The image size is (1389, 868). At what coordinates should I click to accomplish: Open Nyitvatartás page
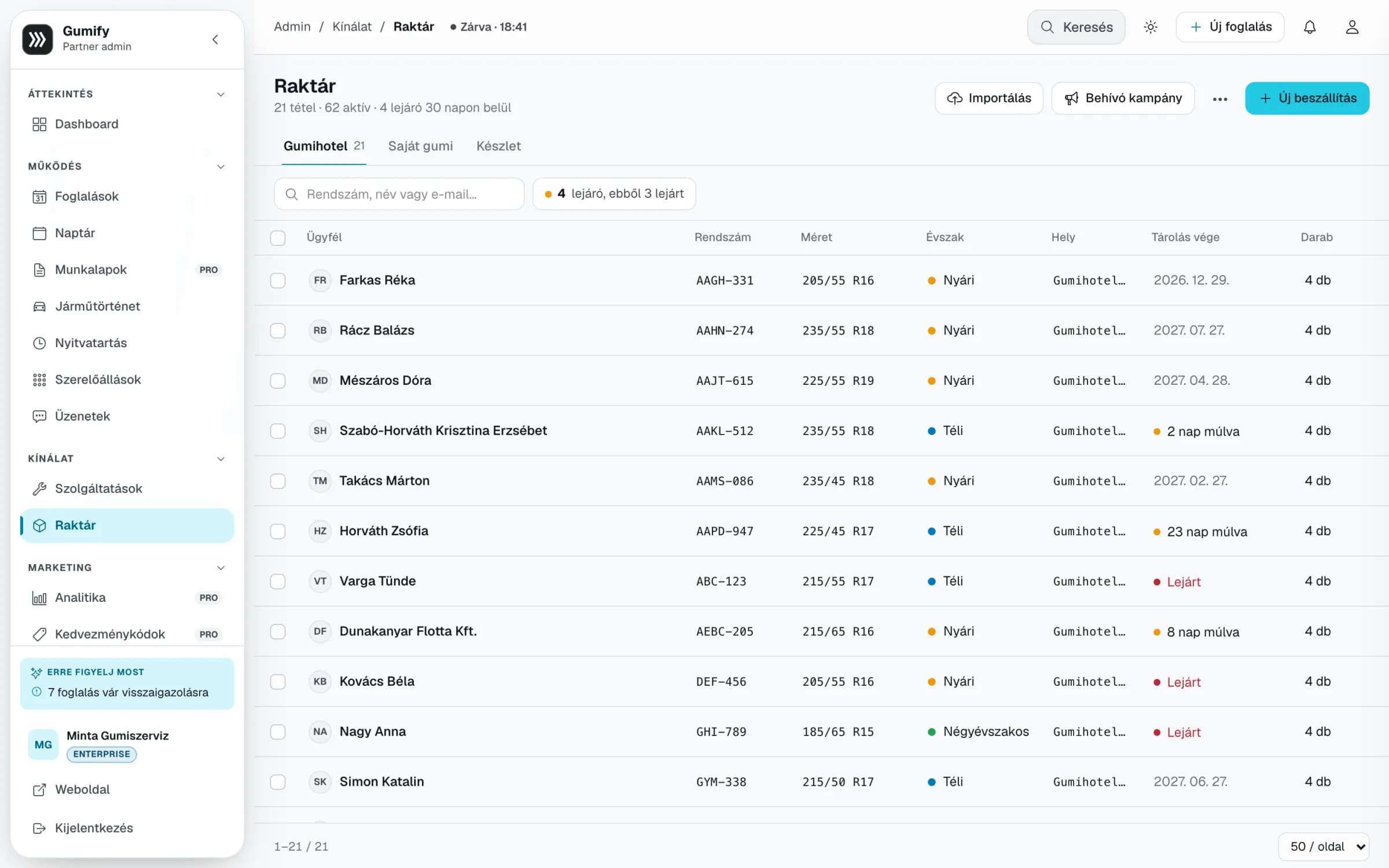(127, 343)
